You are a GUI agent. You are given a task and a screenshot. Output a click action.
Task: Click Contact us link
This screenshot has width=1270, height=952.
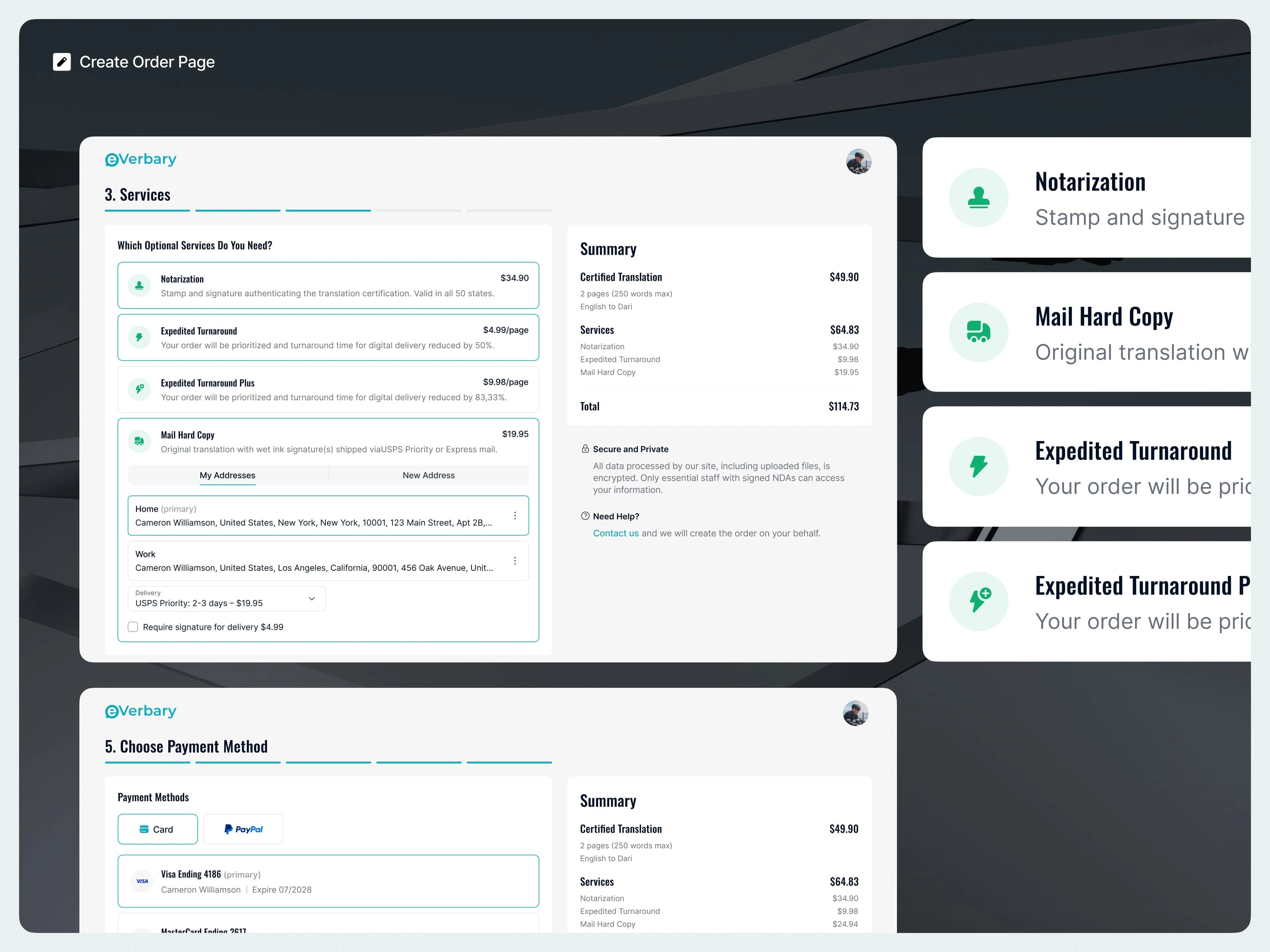pyautogui.click(x=616, y=533)
